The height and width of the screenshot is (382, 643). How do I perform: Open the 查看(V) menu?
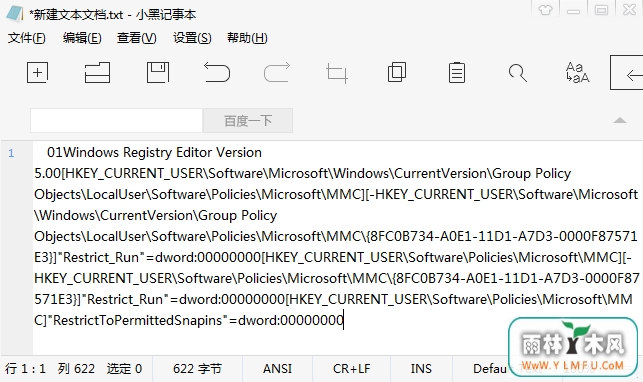[x=137, y=38]
